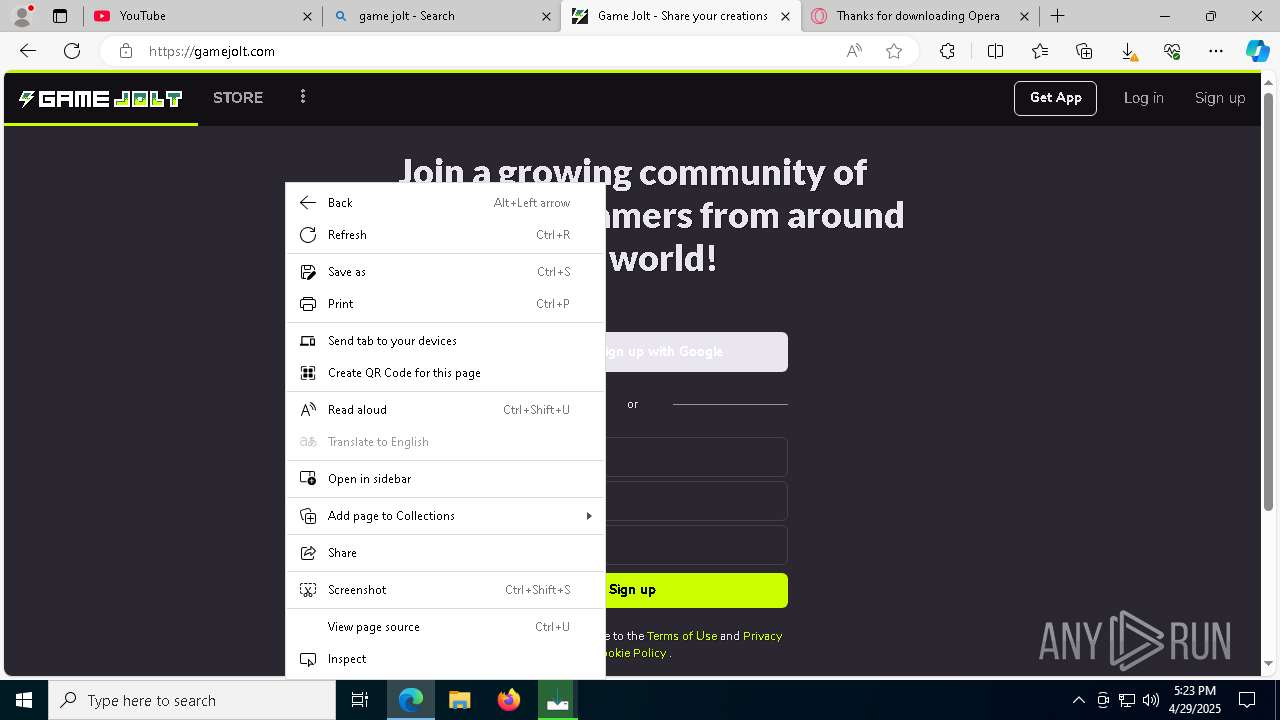This screenshot has height=720, width=1280.
Task: Open File Explorer from taskbar
Action: click(x=459, y=700)
